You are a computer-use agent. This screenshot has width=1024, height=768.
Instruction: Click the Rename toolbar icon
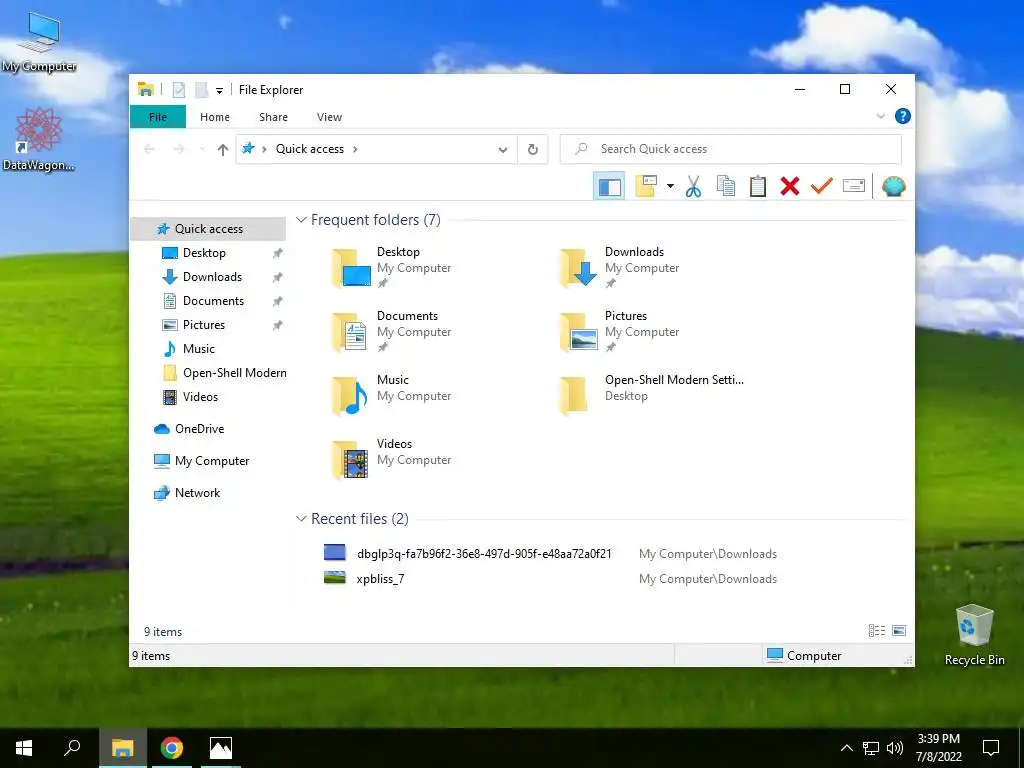[854, 186]
